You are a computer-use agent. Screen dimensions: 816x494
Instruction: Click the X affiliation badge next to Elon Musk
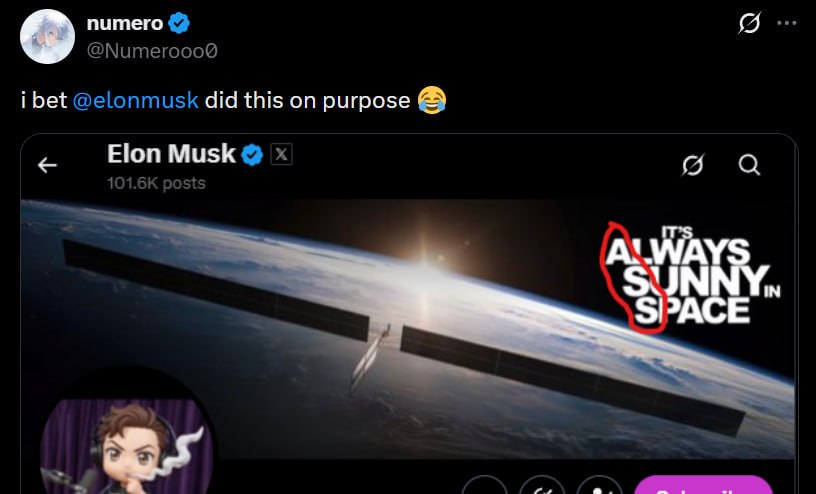281,155
